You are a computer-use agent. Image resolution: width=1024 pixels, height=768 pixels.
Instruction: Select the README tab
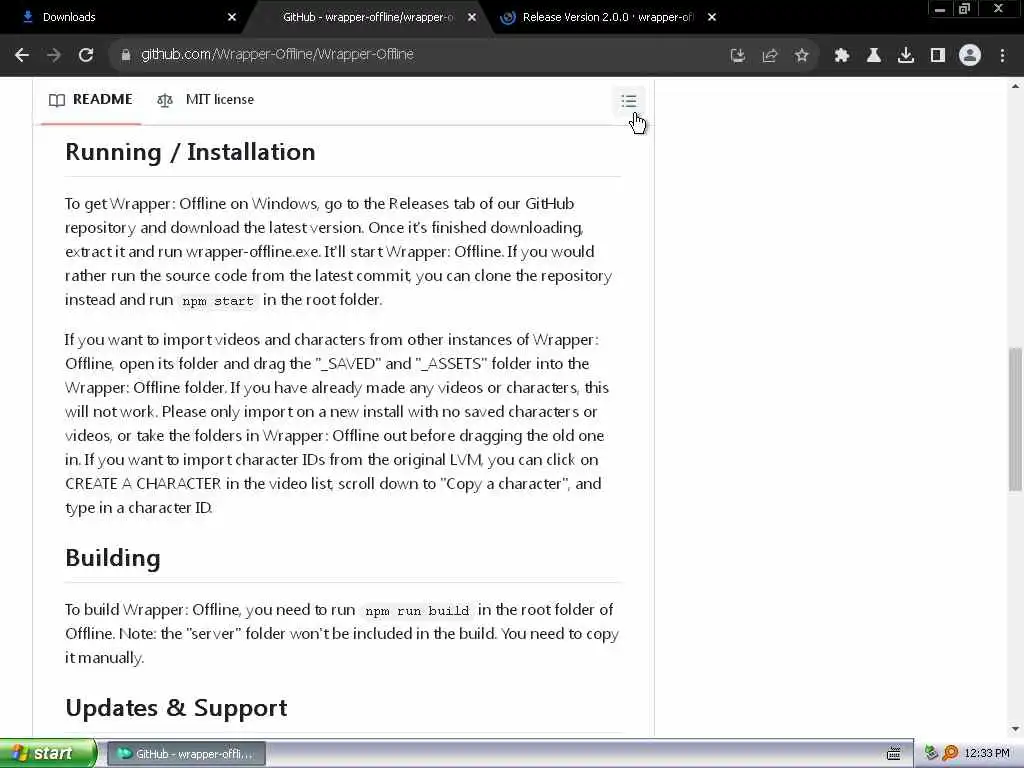91,100
